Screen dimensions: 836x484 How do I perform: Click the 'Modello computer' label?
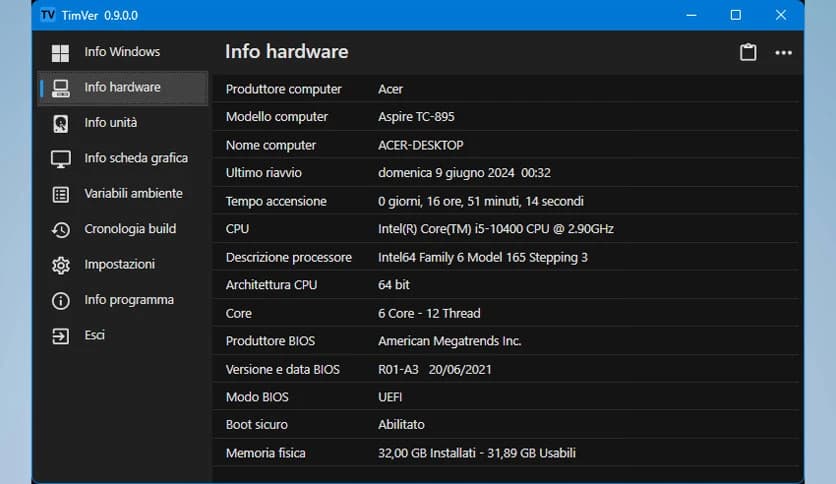pos(277,117)
